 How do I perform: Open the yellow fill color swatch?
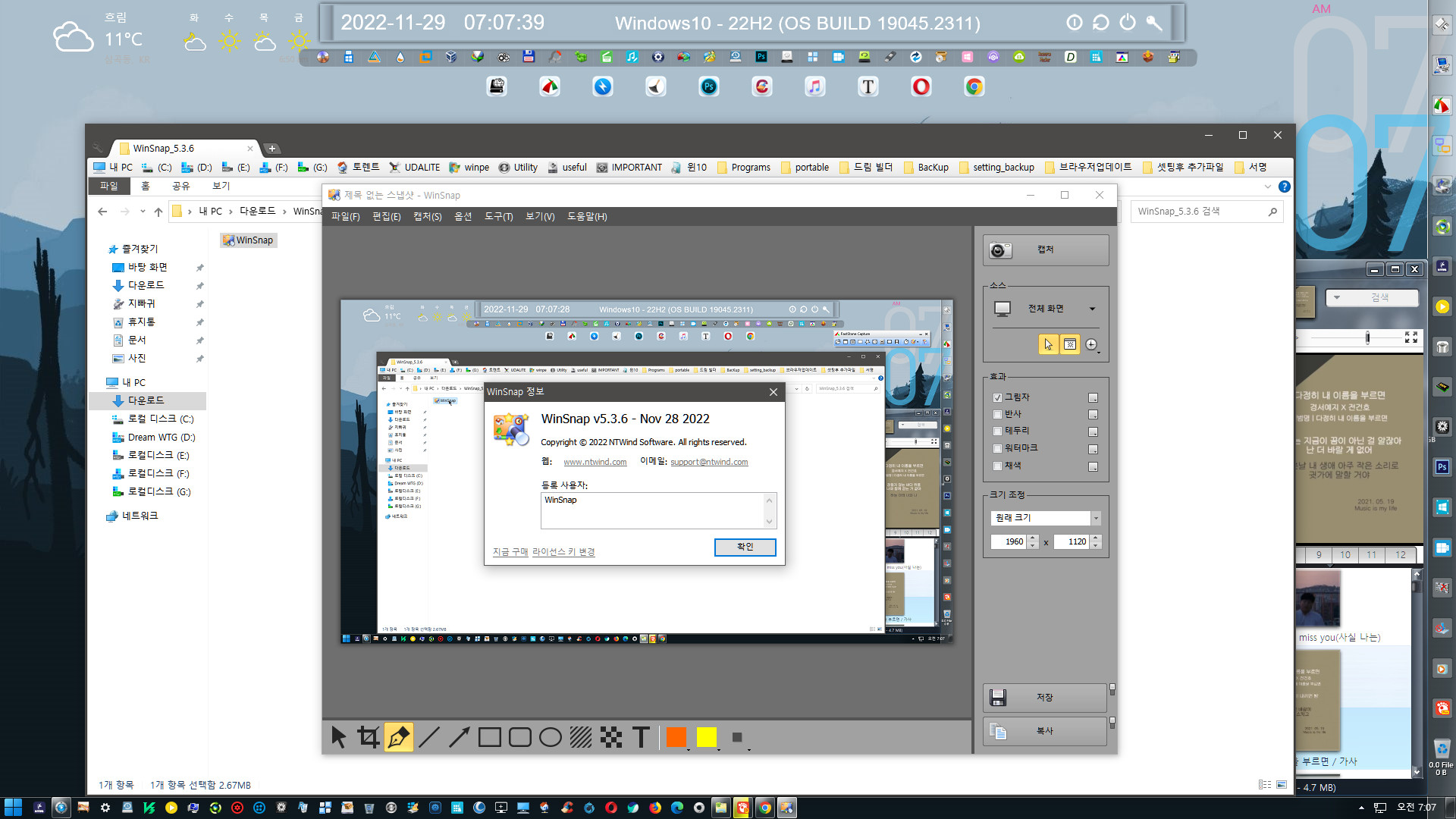(x=707, y=737)
